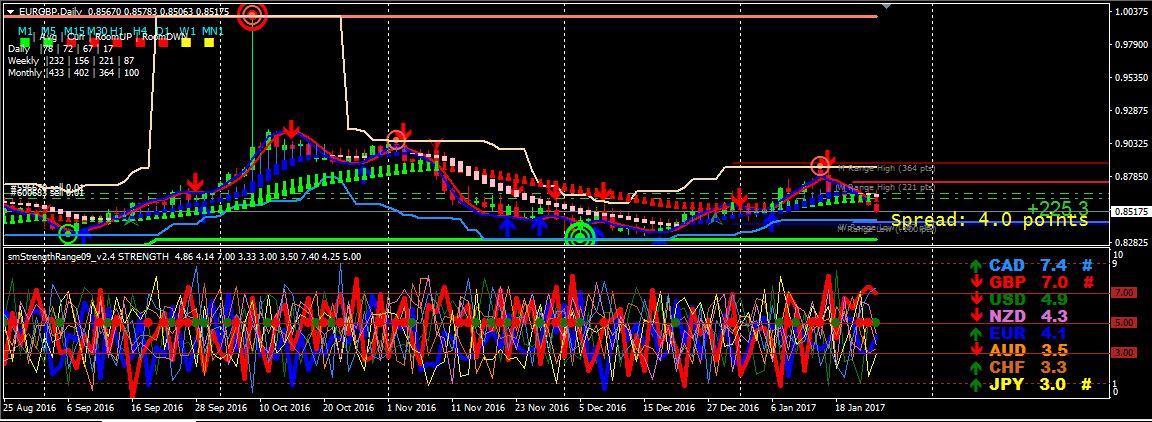Click the 'Spread: 4.0 points' text

[990, 221]
